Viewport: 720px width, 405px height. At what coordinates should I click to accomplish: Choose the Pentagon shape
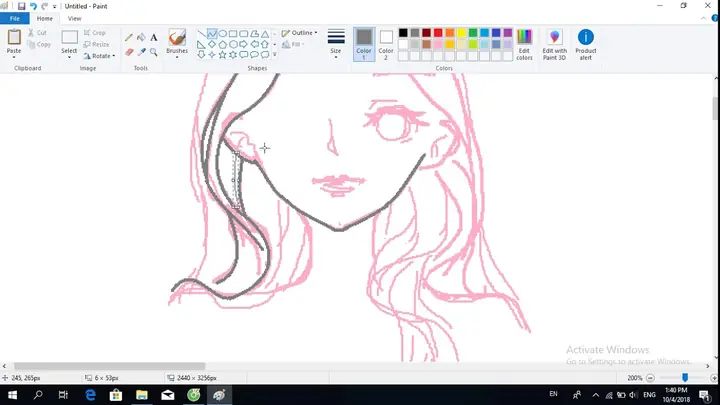(x=222, y=45)
